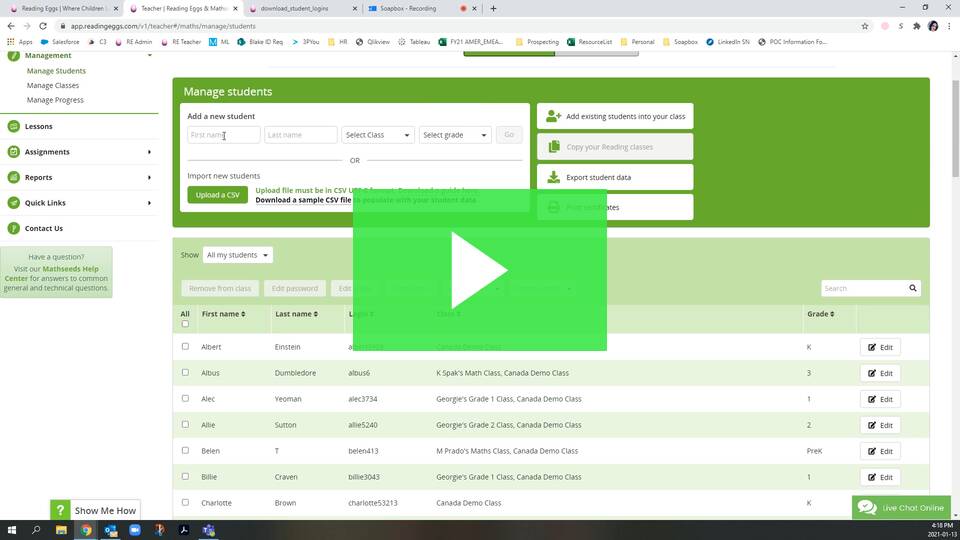The image size is (960, 540).
Task: Click the Upload a CSV button
Action: [217, 195]
